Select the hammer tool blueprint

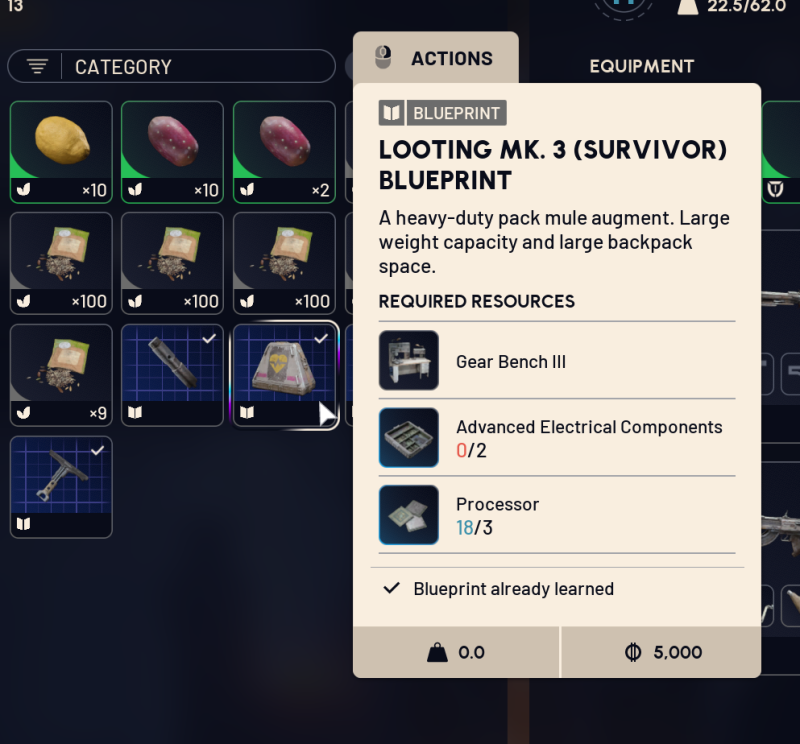(61, 487)
